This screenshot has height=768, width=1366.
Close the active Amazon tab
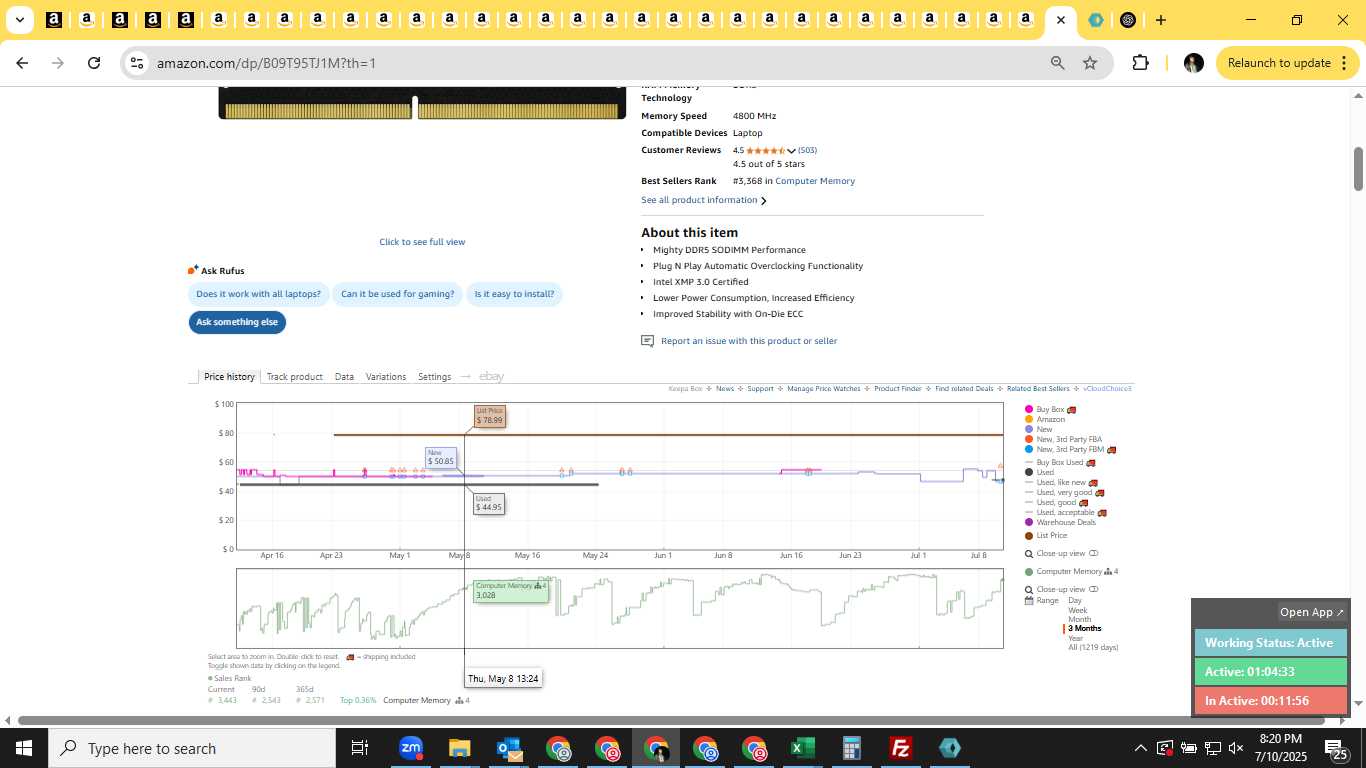pyautogui.click(x=1060, y=20)
